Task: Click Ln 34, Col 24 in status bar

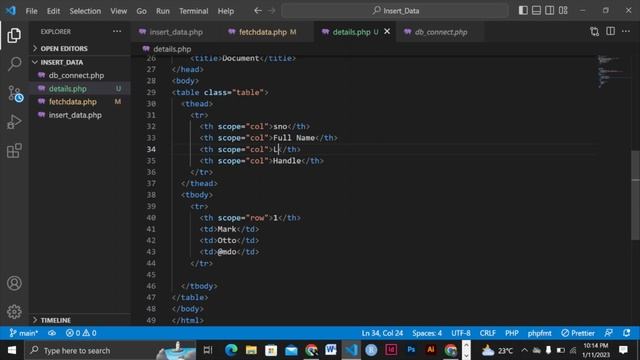Action: 382,333
